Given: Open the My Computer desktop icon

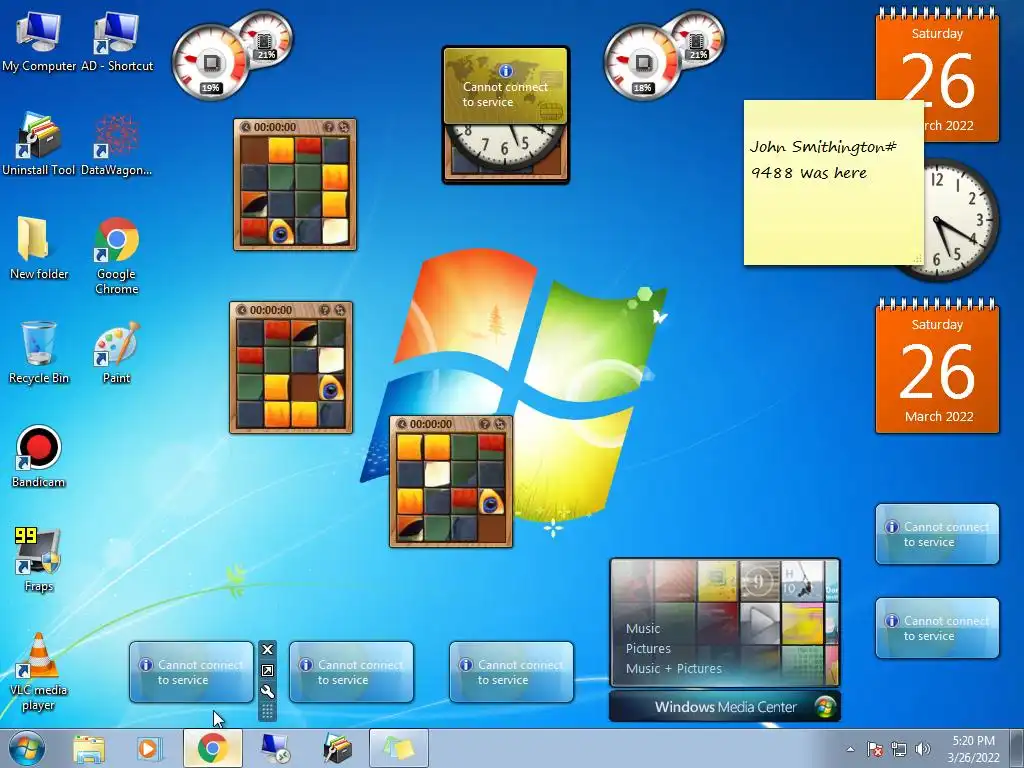Looking at the screenshot, I should coord(39,42).
